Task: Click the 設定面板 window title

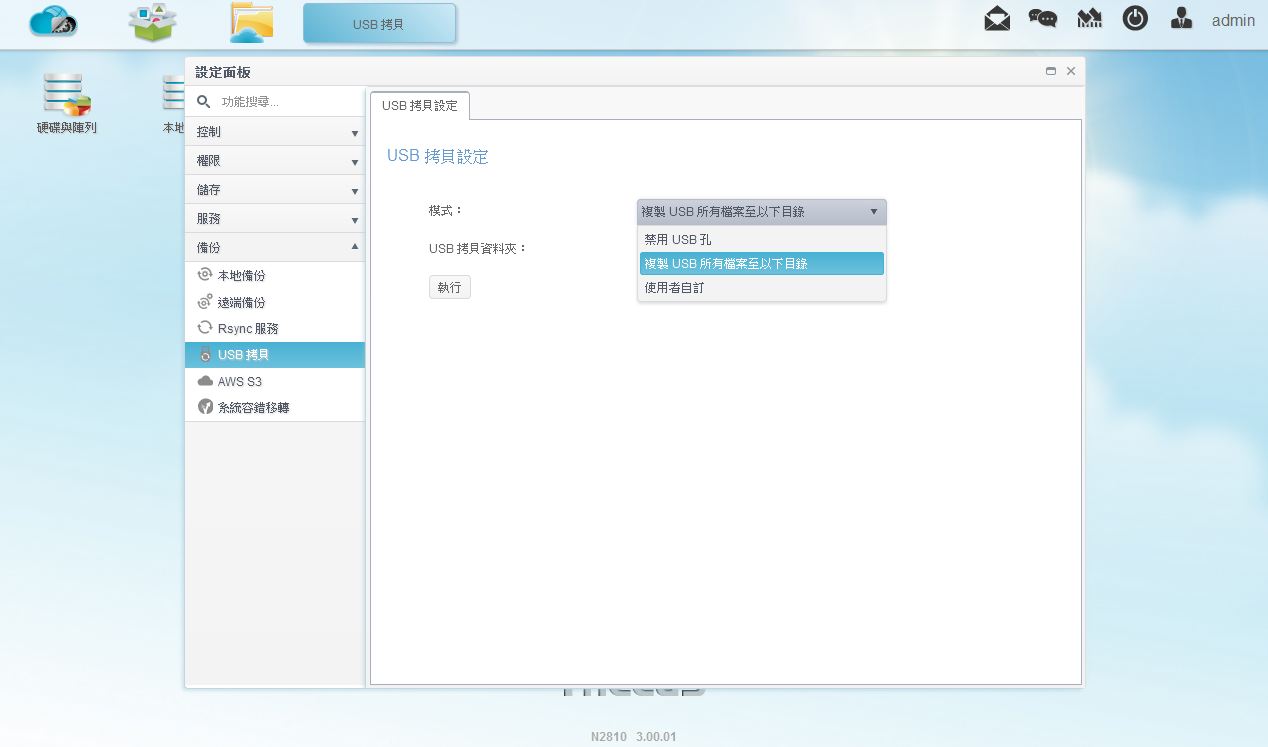Action: pyautogui.click(x=223, y=72)
